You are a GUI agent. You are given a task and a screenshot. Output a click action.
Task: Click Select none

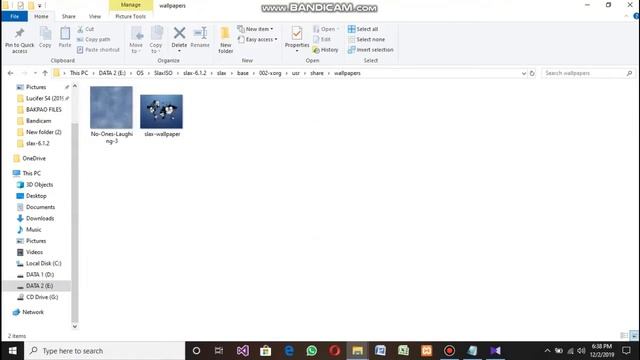click(x=366, y=39)
